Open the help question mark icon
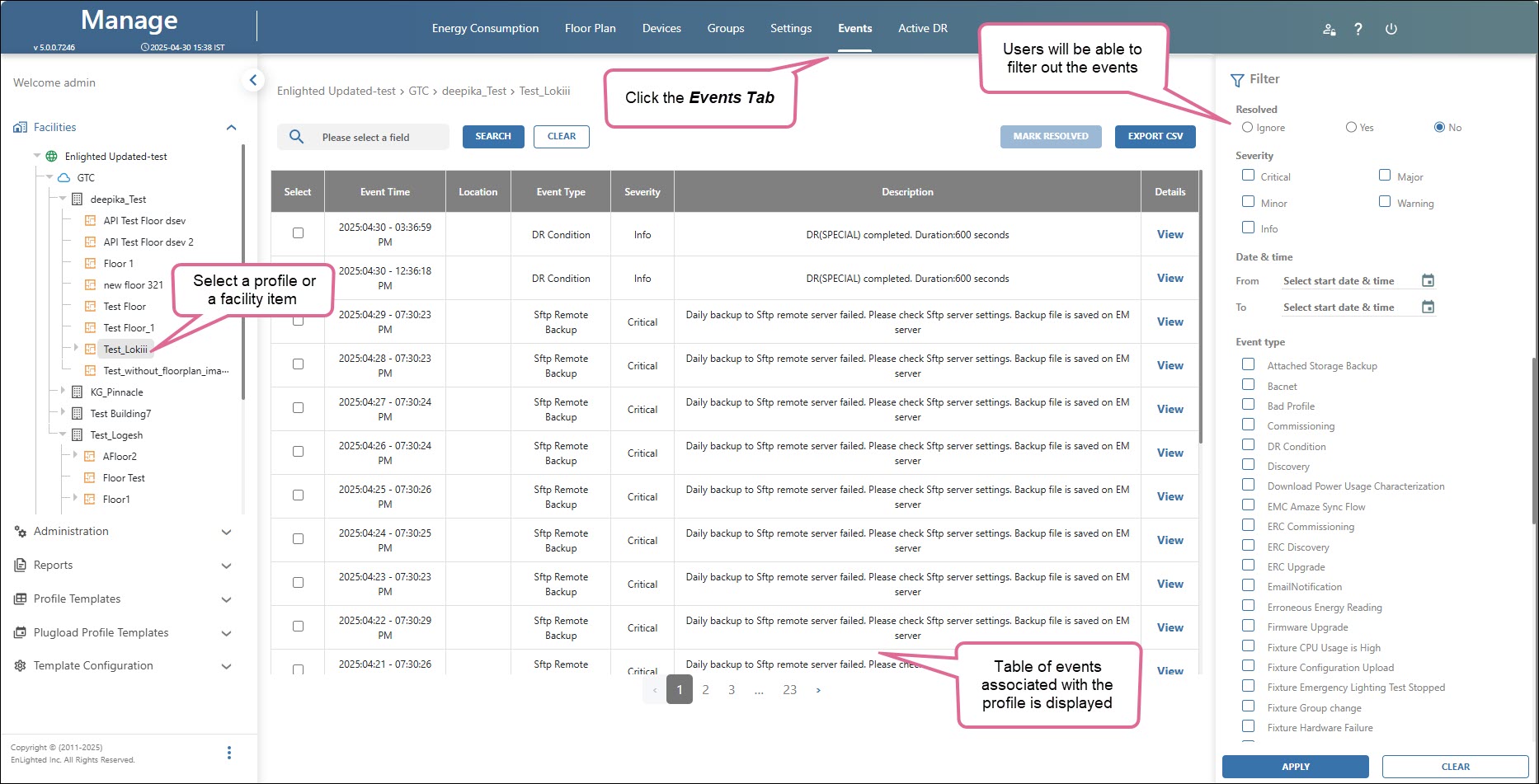 [1358, 29]
